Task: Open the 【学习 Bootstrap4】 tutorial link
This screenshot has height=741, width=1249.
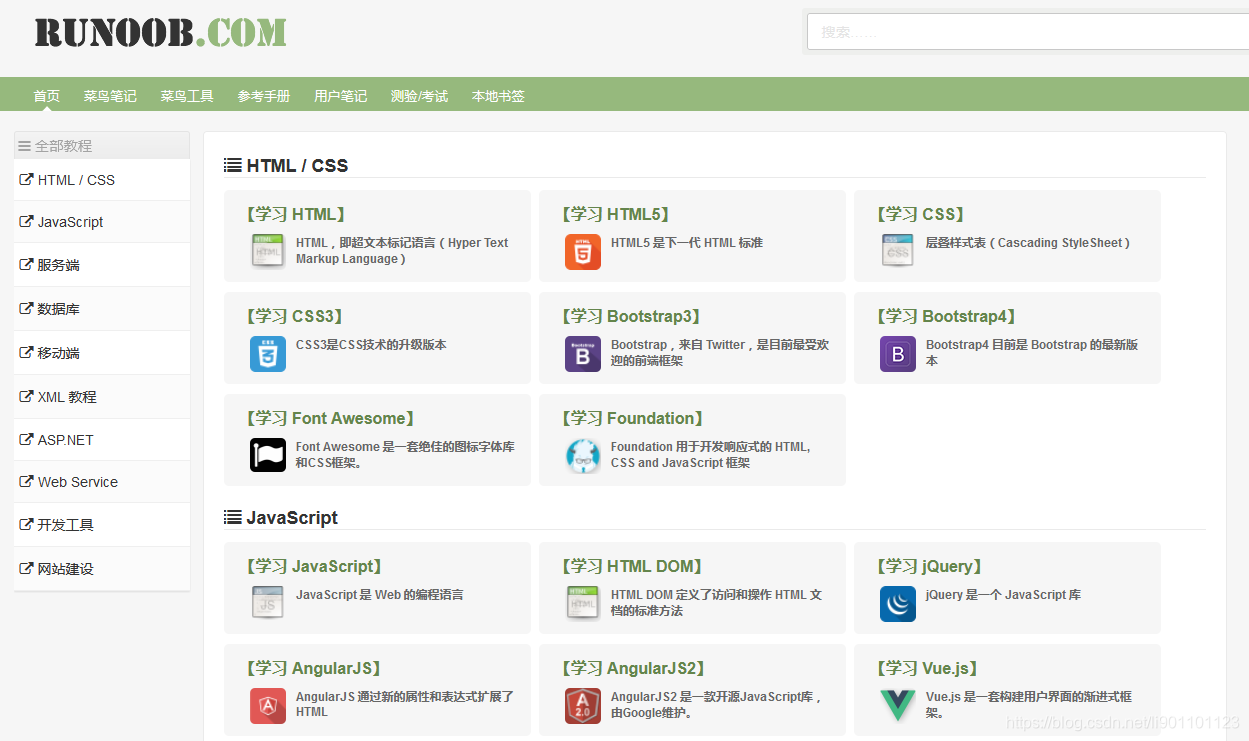Action: (947, 316)
